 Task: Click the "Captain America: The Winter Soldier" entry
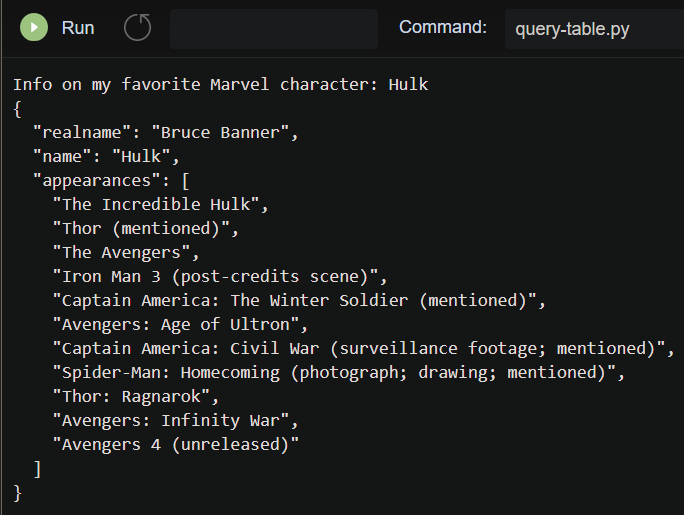[x=299, y=300]
